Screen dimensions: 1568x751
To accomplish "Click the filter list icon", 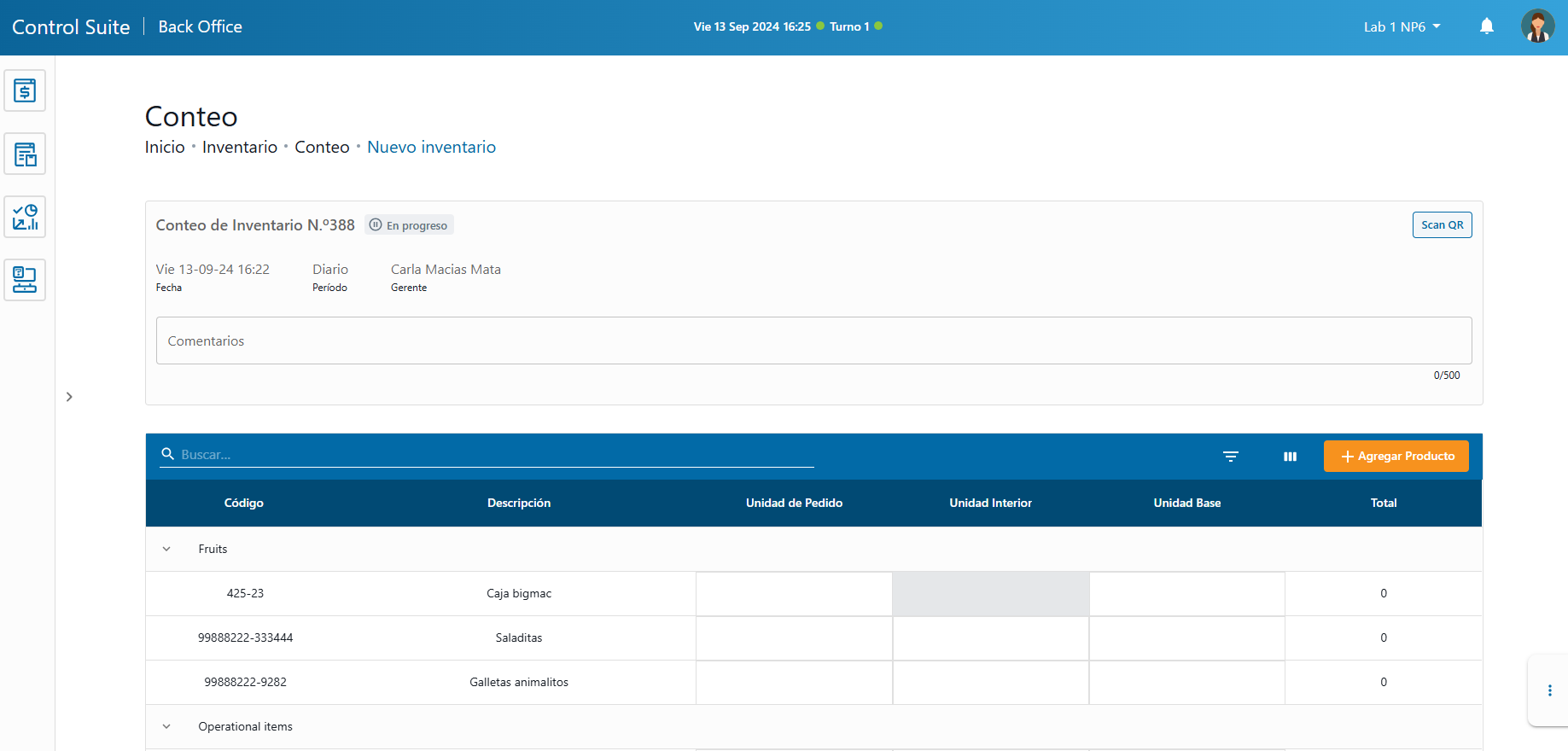I will tap(1230, 457).
